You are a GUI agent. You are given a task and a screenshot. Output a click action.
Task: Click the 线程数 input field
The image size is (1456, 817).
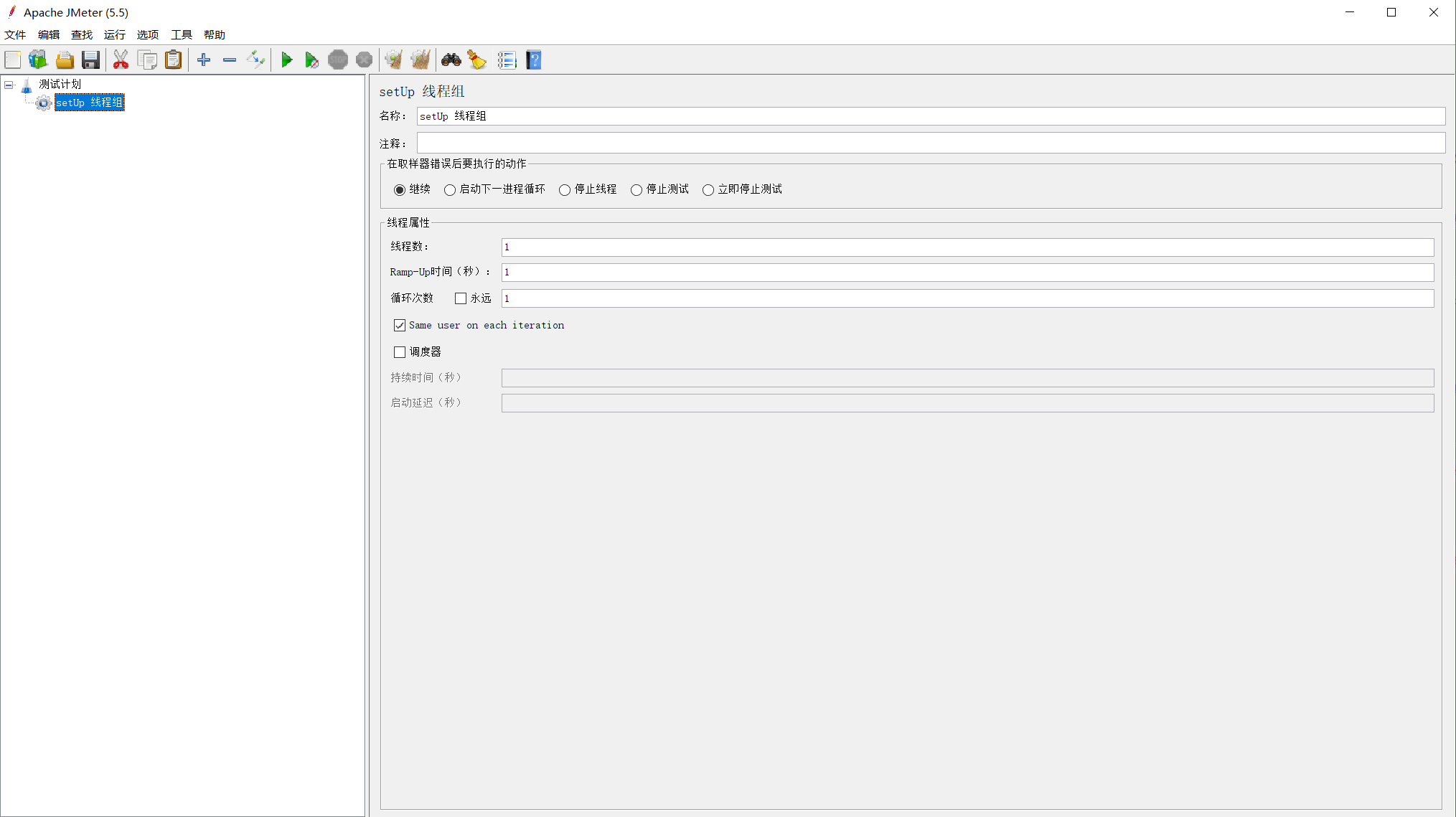(967, 247)
